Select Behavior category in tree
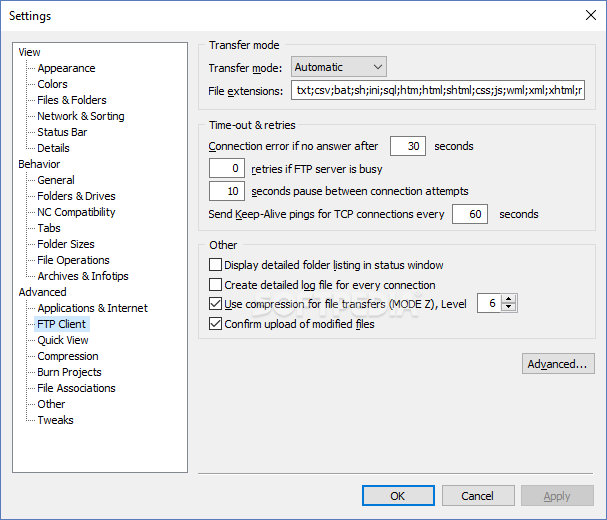The image size is (607, 520). point(39,164)
